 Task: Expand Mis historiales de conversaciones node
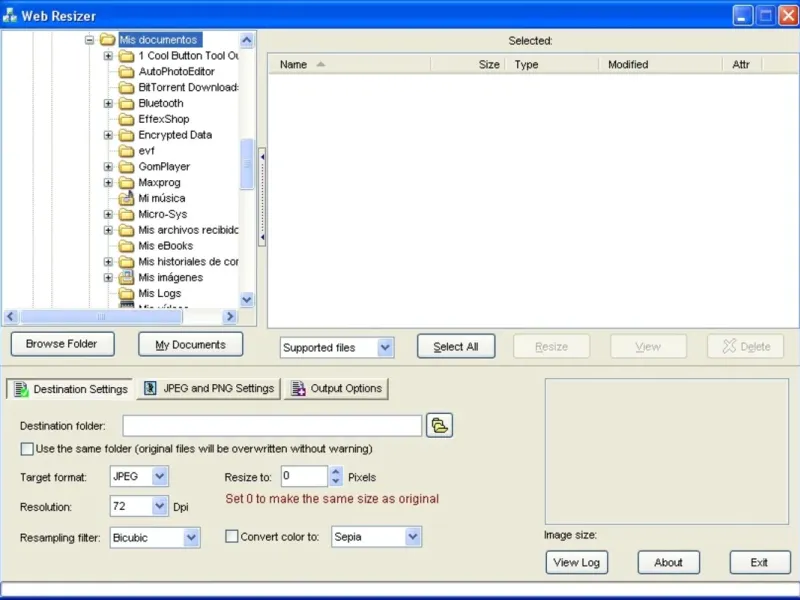tap(108, 261)
